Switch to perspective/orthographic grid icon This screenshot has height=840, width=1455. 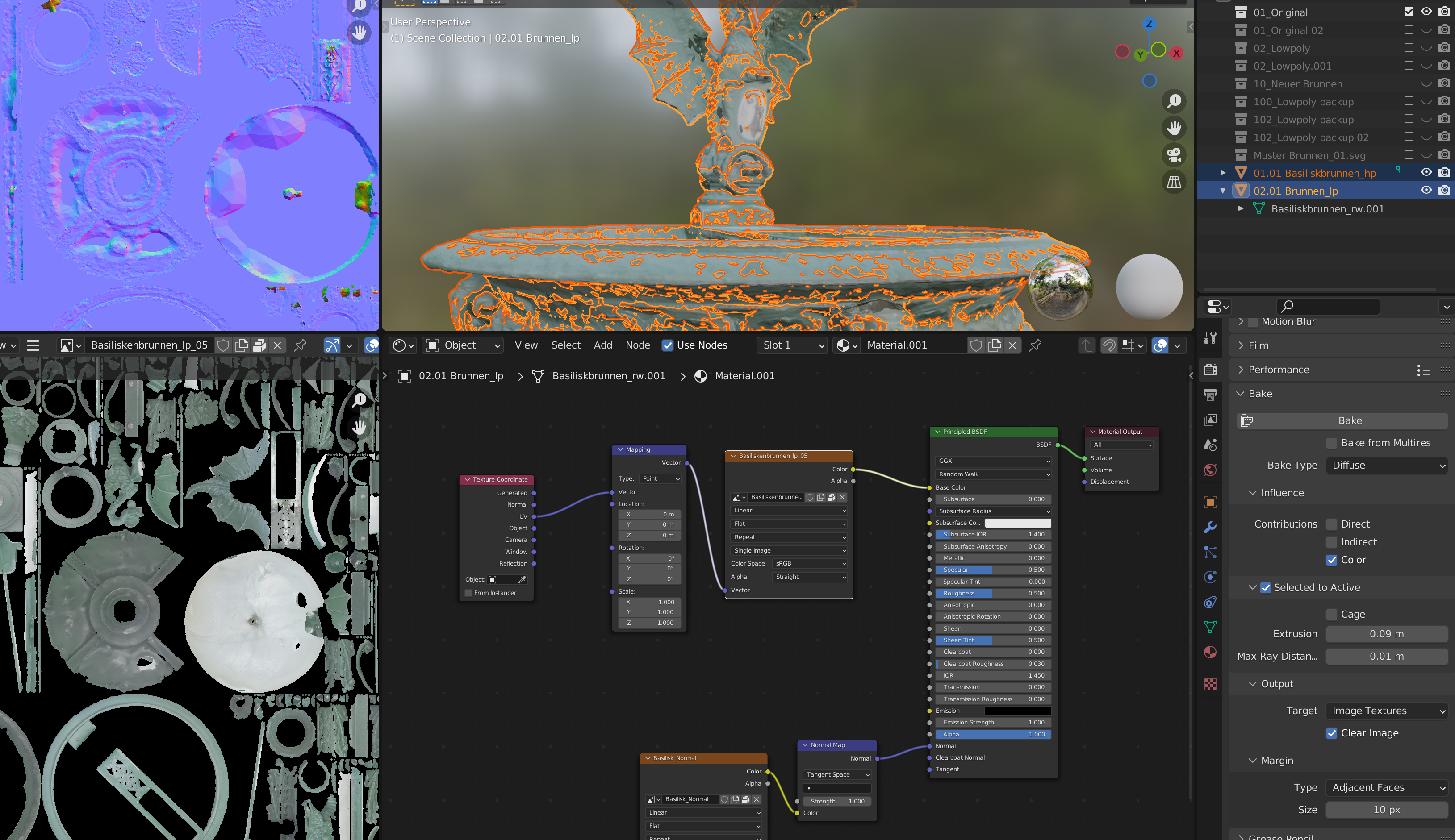click(x=1174, y=182)
